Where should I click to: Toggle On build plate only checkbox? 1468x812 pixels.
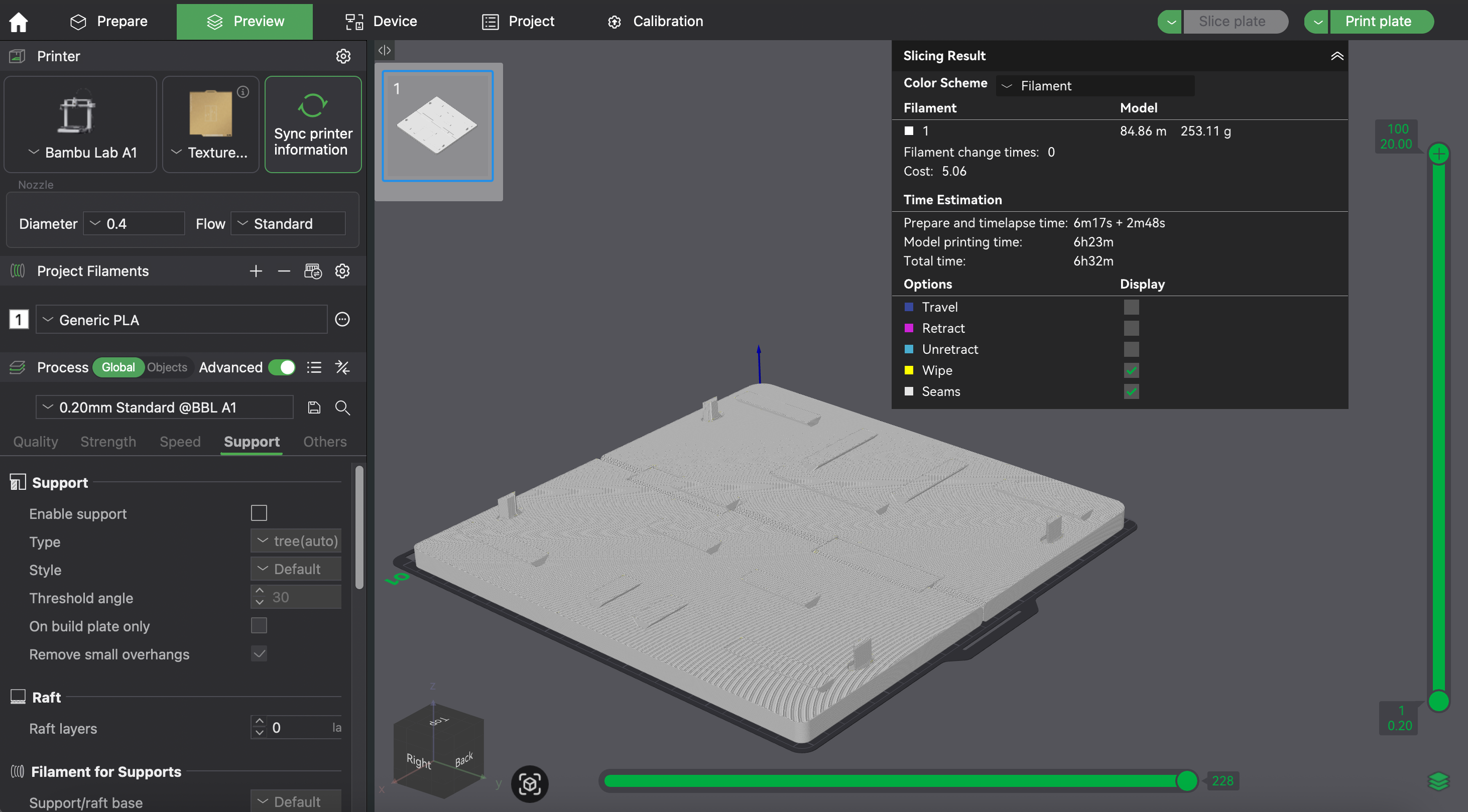pyautogui.click(x=259, y=626)
